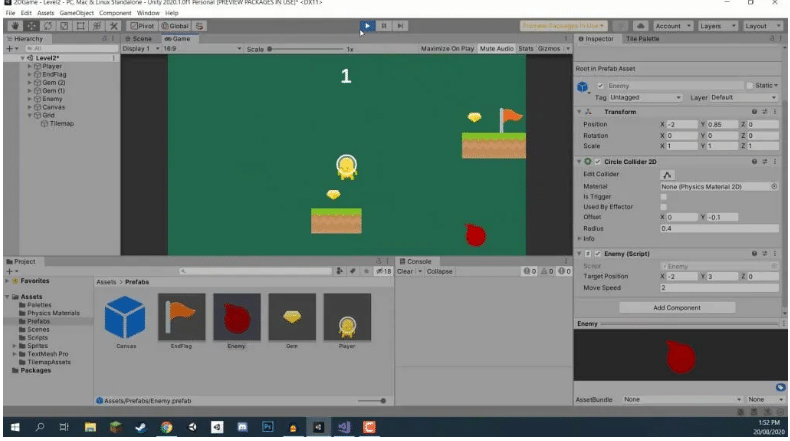The image size is (790, 441).
Task: Enable the Used By Effector checkbox
Action: 665,207
